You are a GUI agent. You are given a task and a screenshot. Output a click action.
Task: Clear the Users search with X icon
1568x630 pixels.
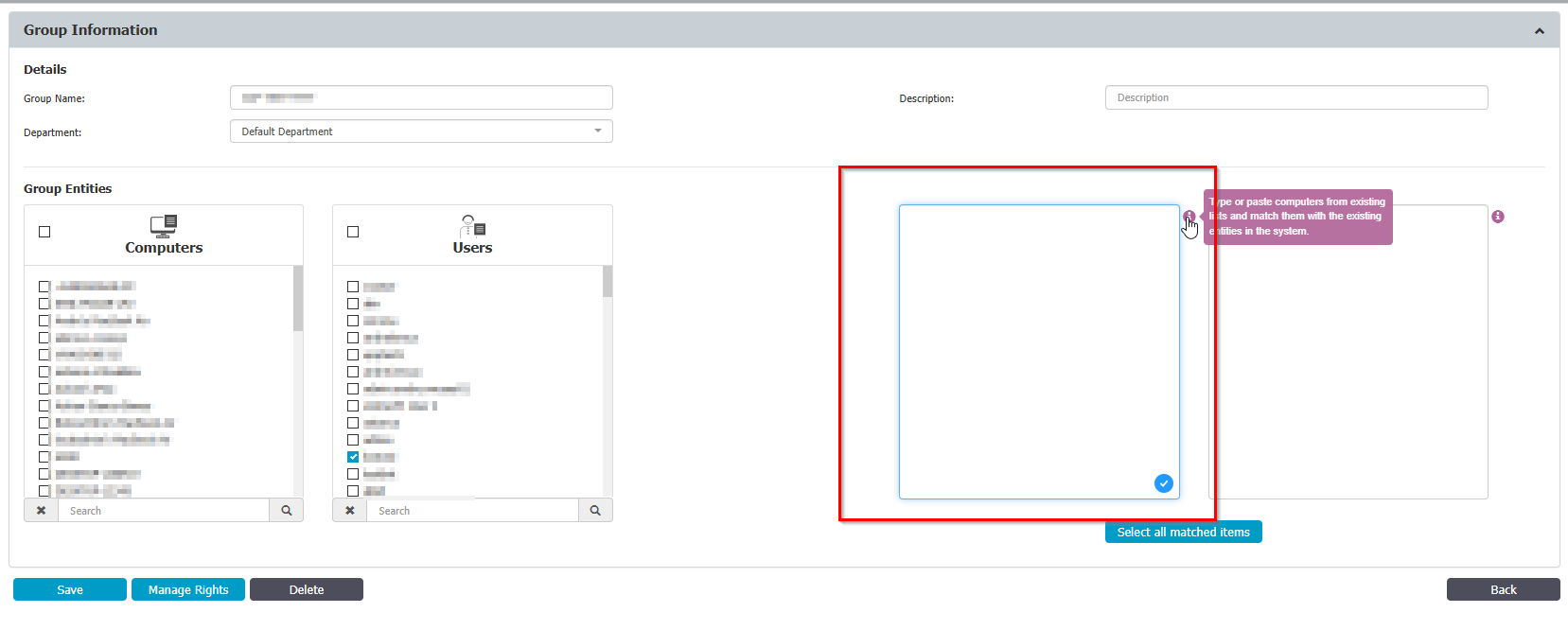click(x=350, y=511)
